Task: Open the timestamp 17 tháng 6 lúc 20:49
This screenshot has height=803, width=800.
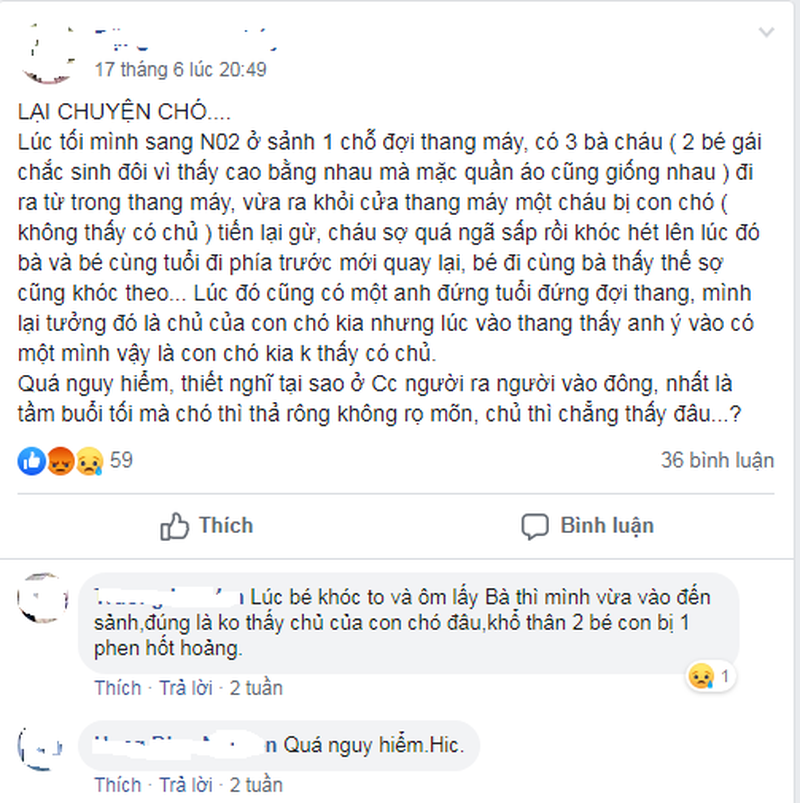Action: (180, 70)
